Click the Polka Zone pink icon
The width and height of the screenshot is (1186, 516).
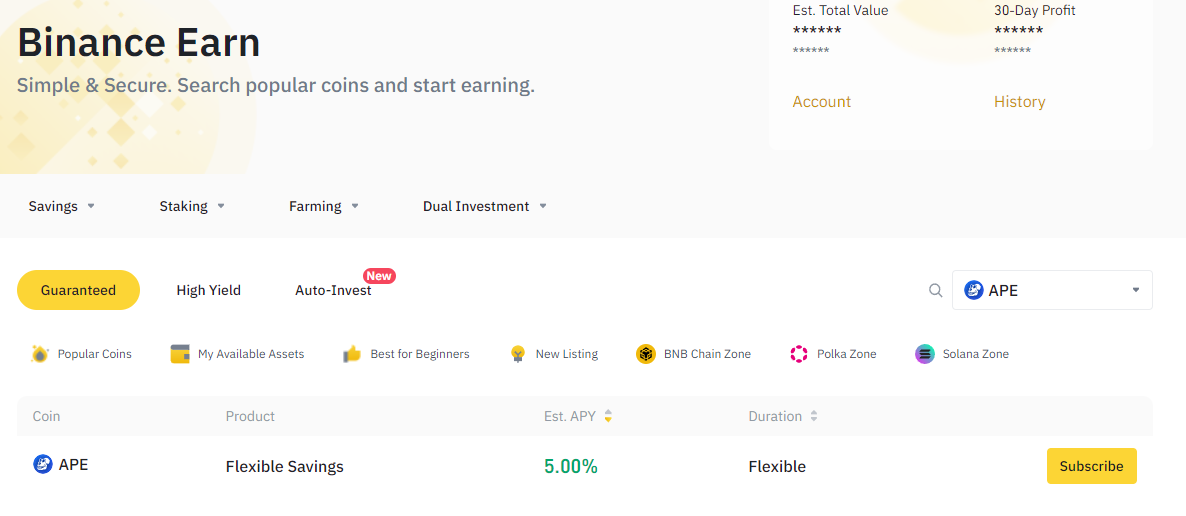(x=799, y=353)
